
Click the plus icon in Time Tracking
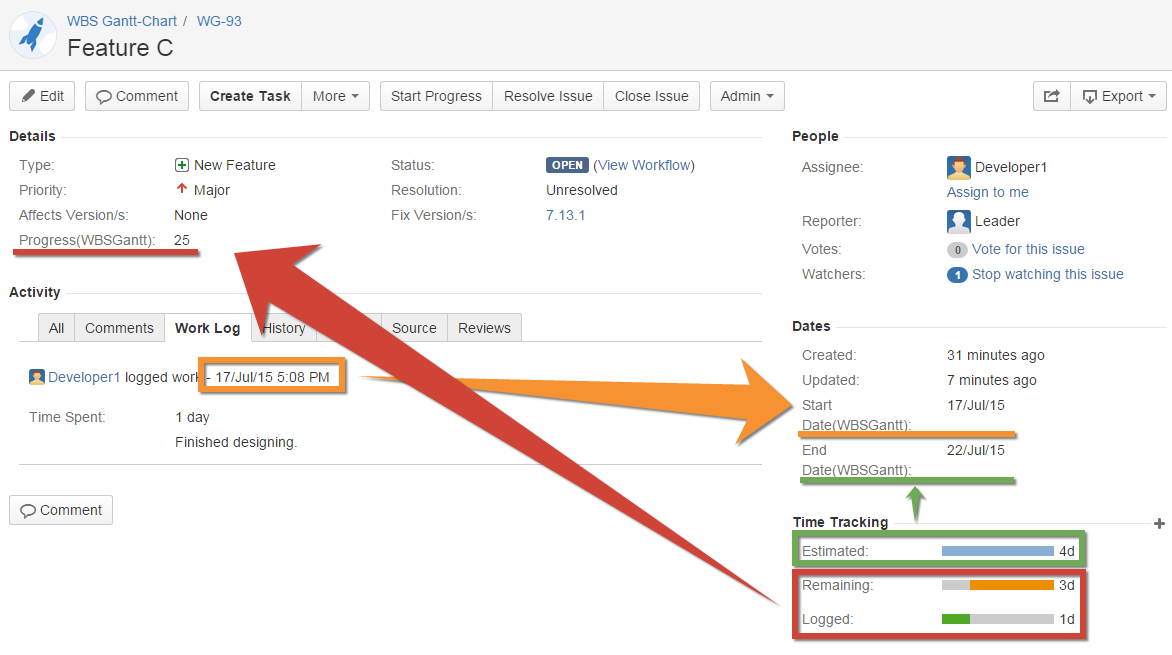pyautogui.click(x=1159, y=523)
